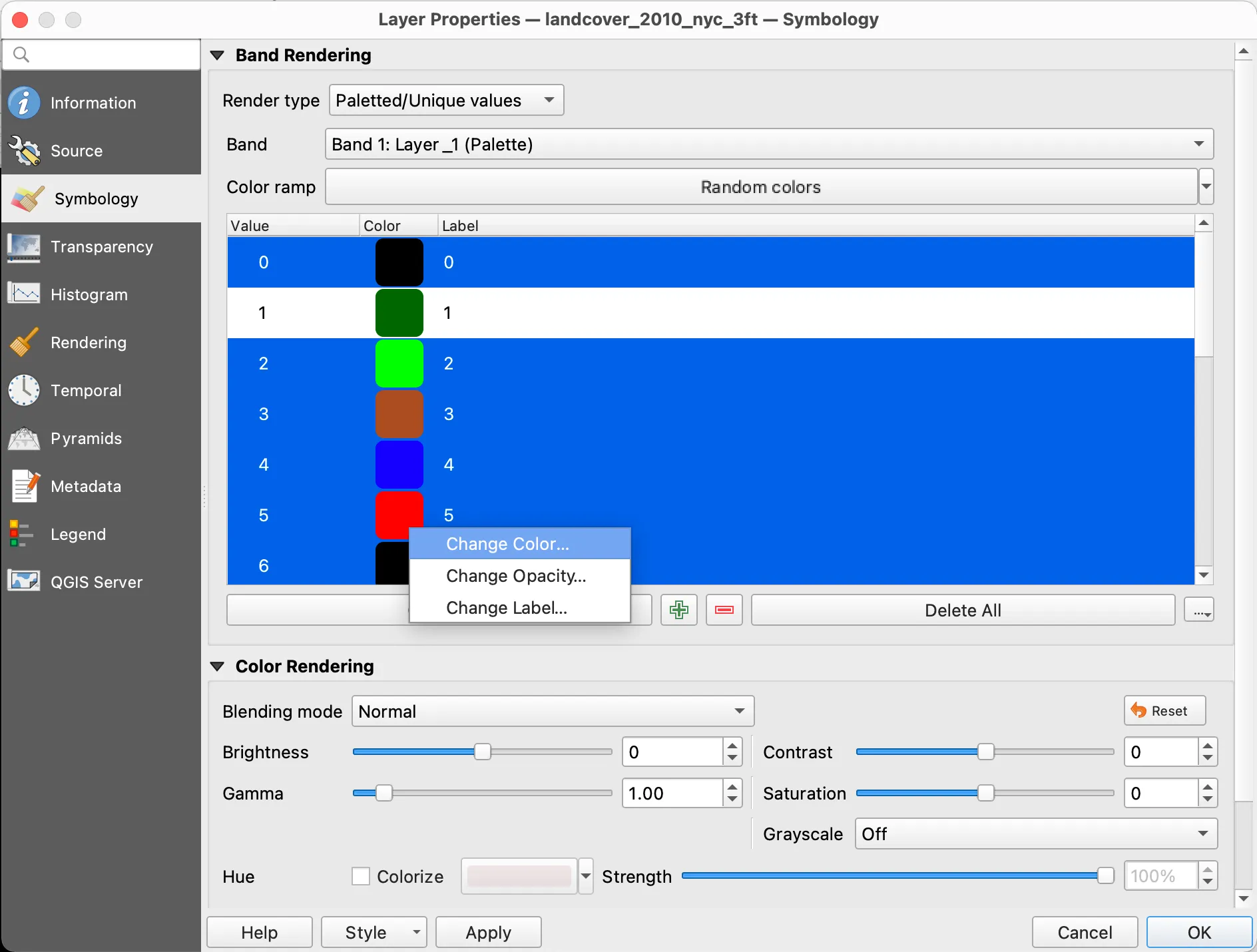Click the Apply button
The width and height of the screenshot is (1257, 952).
(488, 933)
